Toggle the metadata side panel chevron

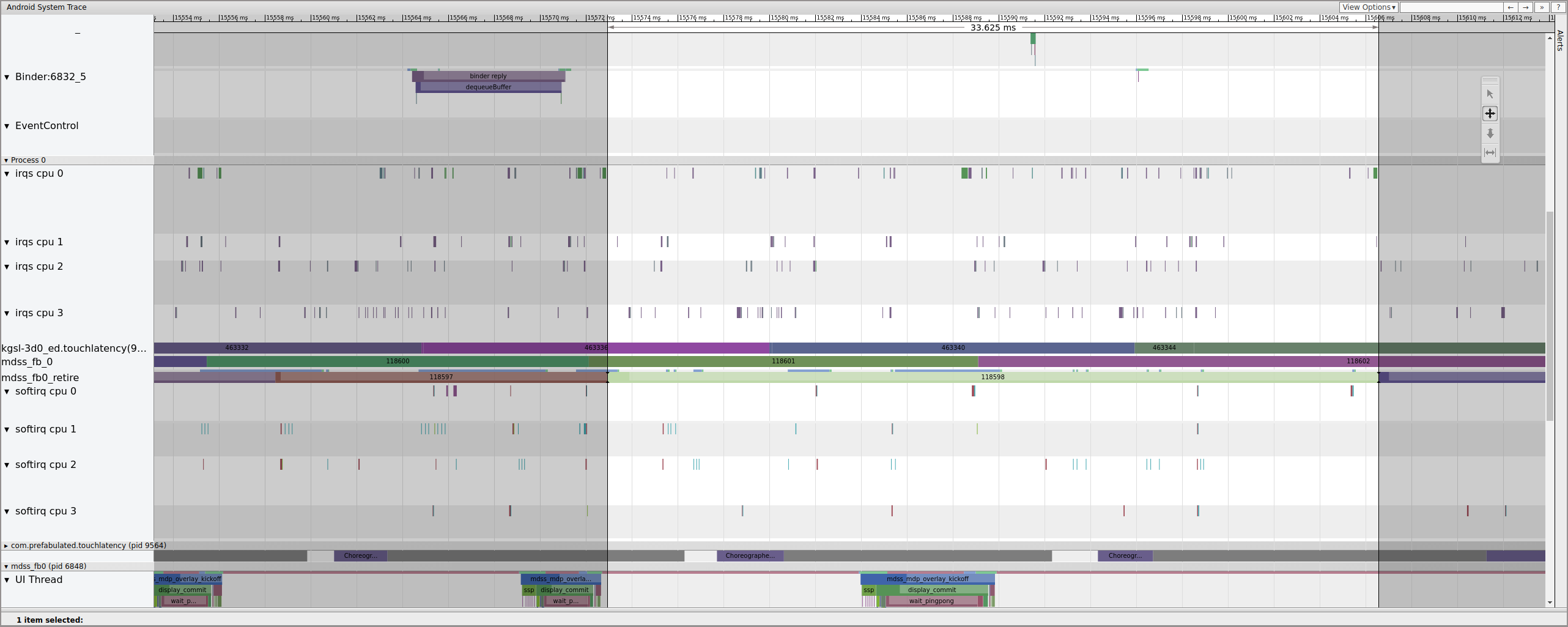[x=1542, y=7]
